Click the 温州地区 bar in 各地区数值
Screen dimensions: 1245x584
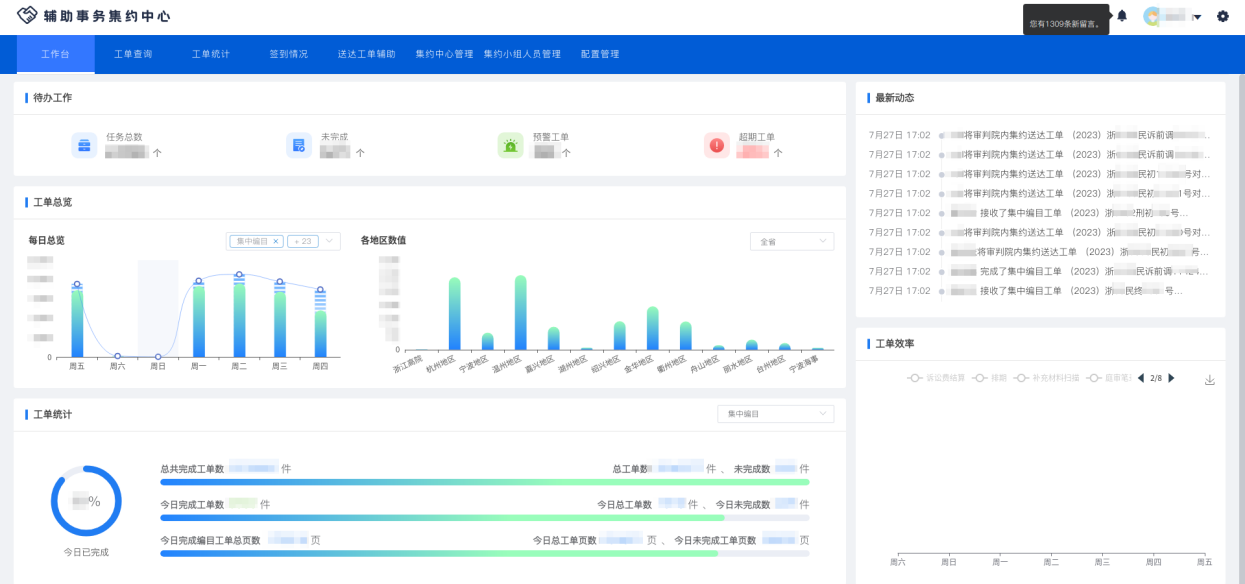click(520, 312)
